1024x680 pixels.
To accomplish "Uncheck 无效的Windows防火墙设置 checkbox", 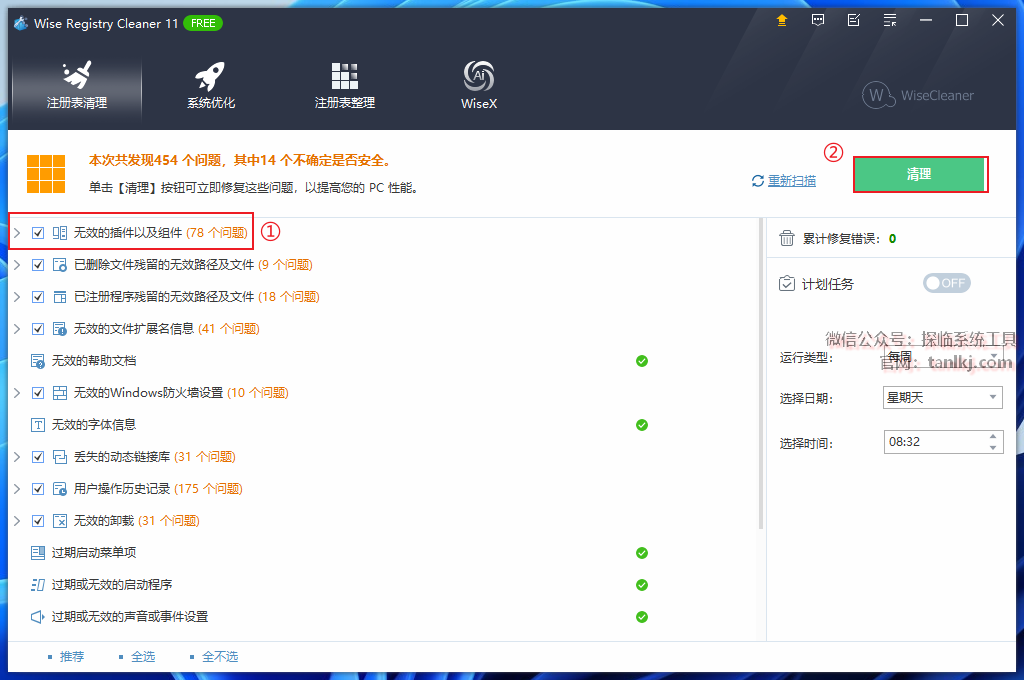I will [x=38, y=393].
